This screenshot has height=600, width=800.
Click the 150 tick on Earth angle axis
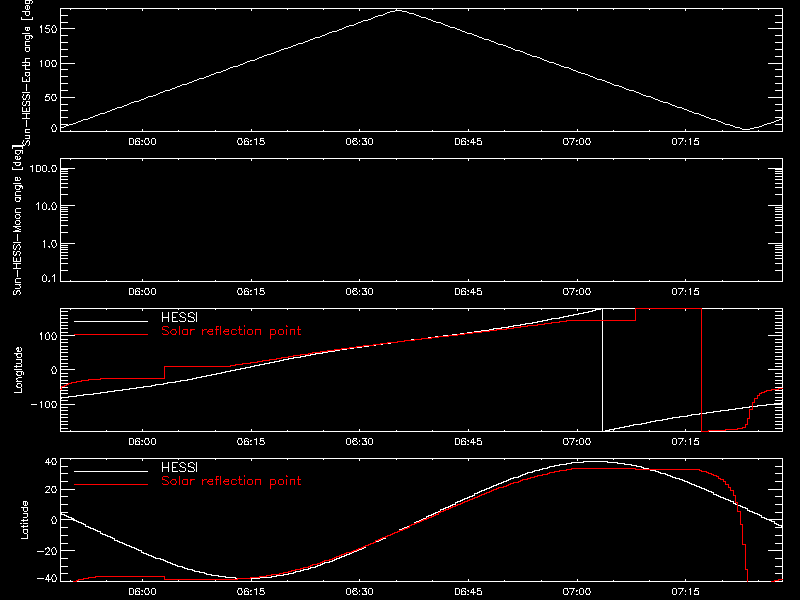point(48,29)
